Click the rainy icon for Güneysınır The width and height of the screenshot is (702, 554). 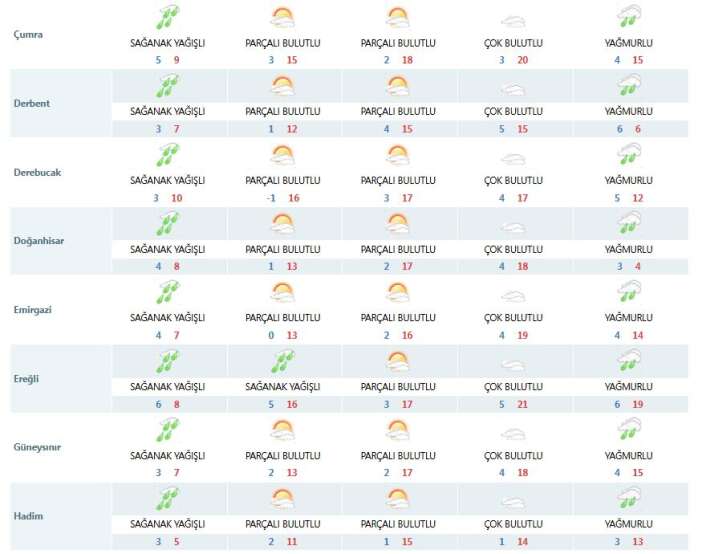(630, 431)
